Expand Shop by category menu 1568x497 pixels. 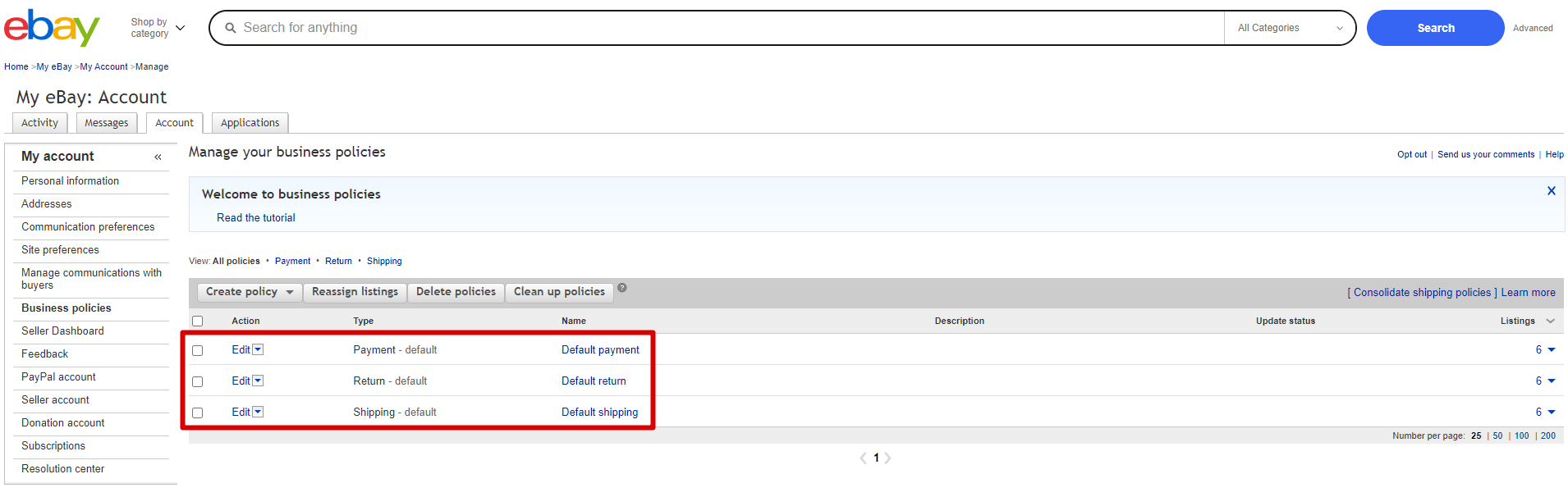click(158, 28)
